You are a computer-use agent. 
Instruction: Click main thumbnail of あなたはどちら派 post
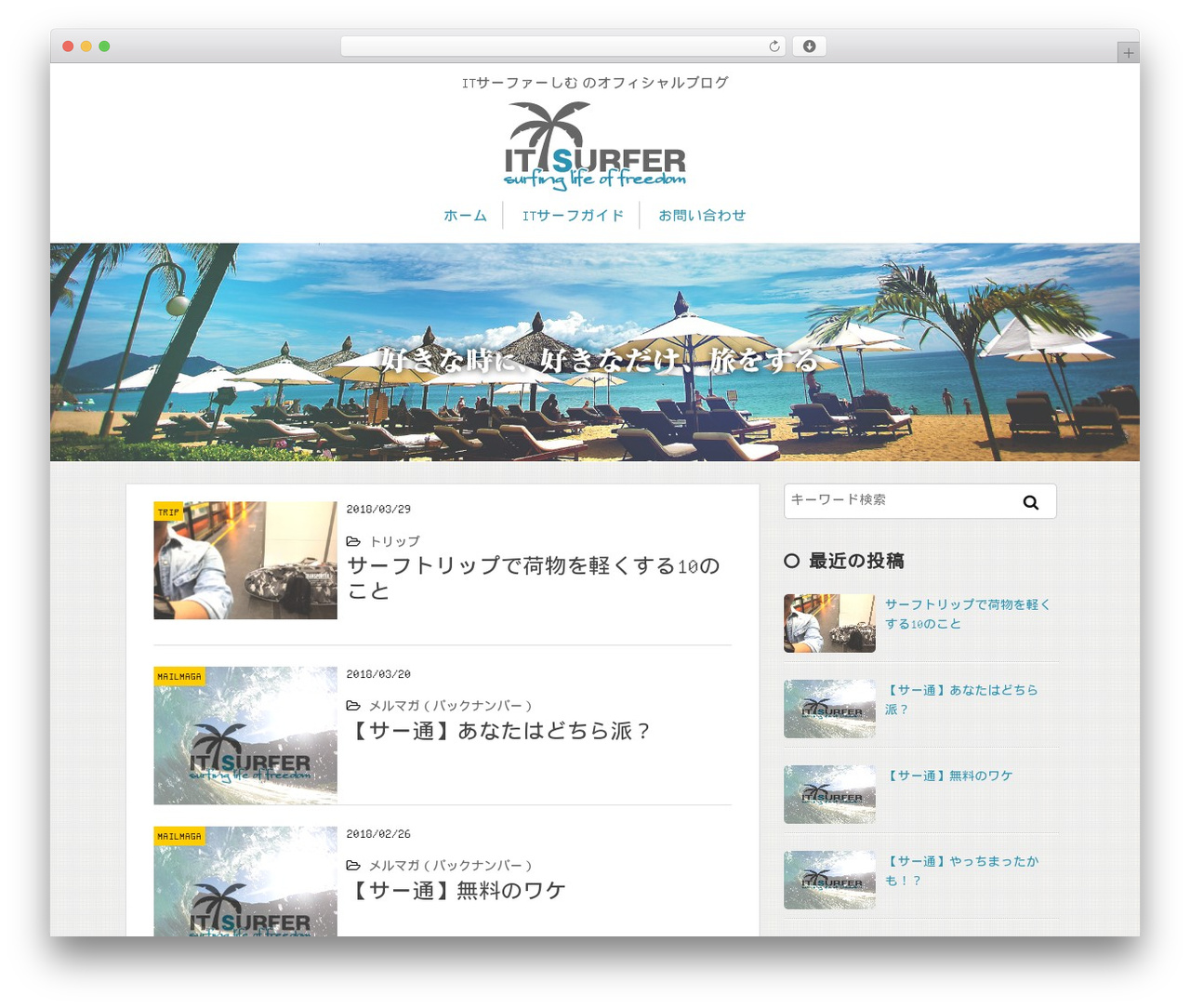tap(245, 736)
